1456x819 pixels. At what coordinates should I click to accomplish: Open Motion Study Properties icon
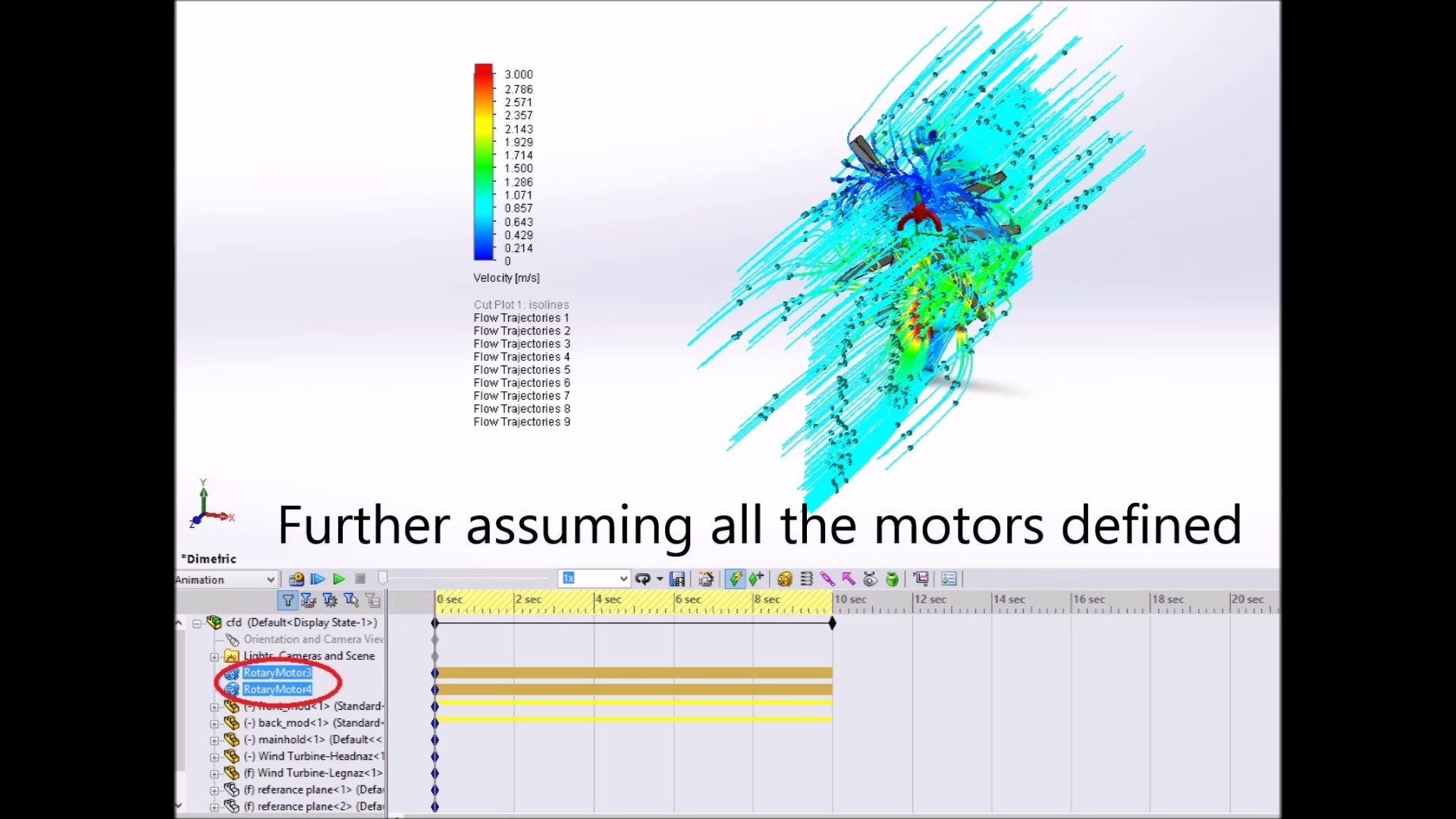click(x=949, y=579)
